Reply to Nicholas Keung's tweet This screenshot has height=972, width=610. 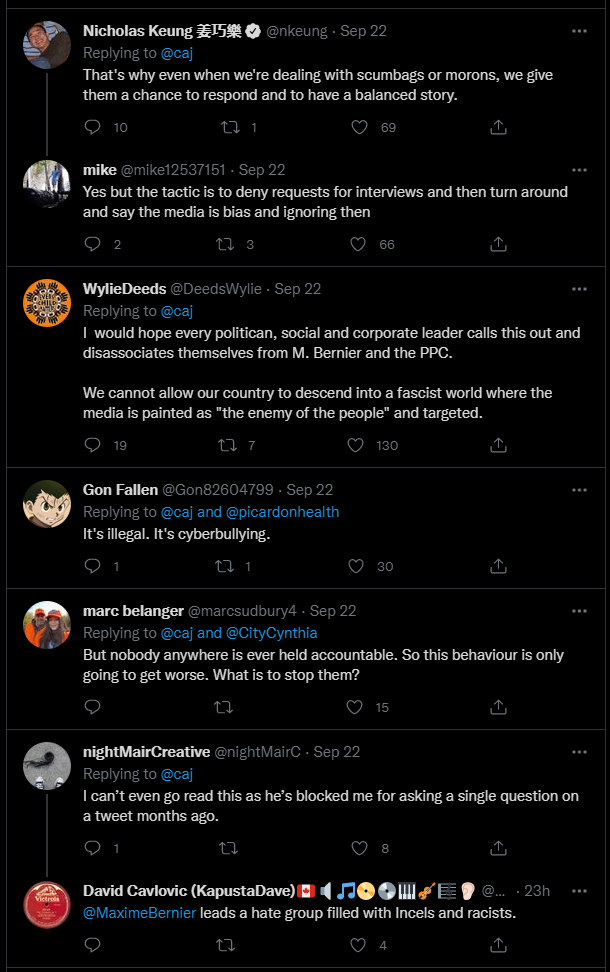[92, 127]
